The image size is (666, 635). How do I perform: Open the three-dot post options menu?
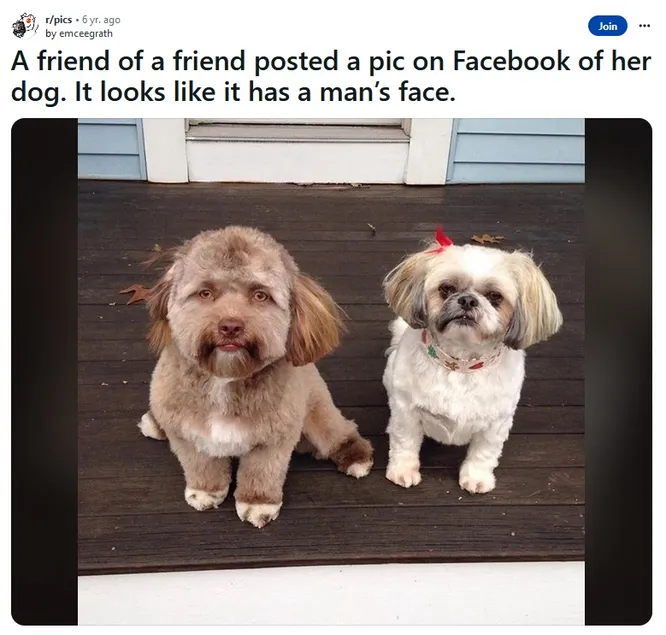pyautogui.click(x=644, y=26)
